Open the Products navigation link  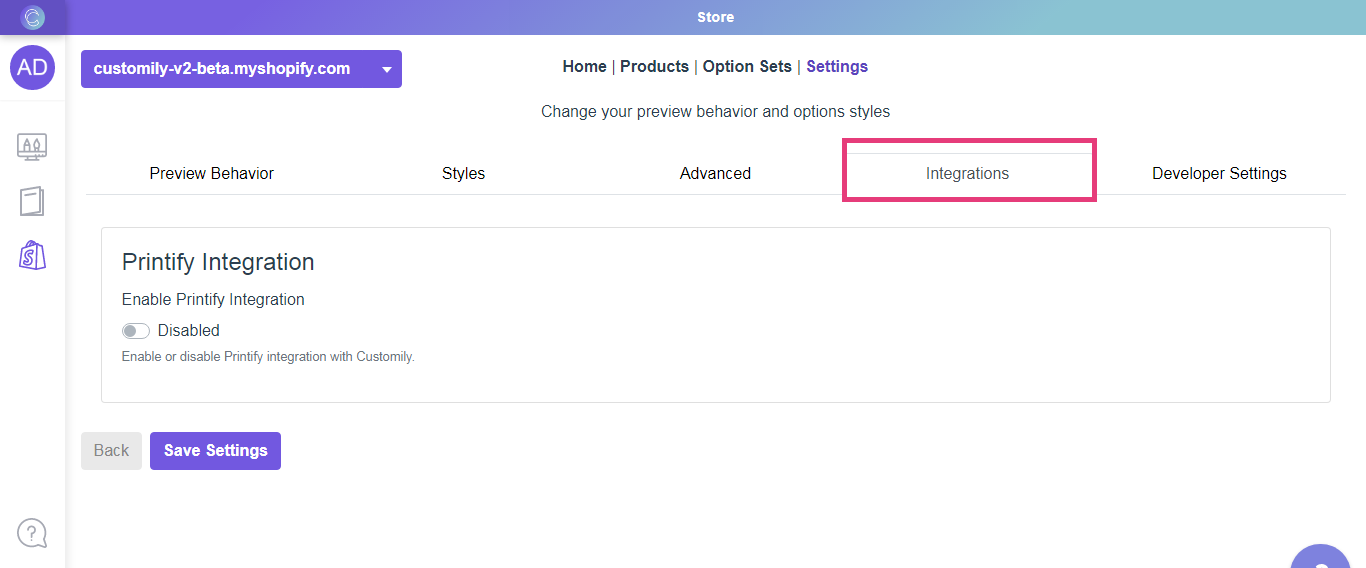click(x=654, y=67)
